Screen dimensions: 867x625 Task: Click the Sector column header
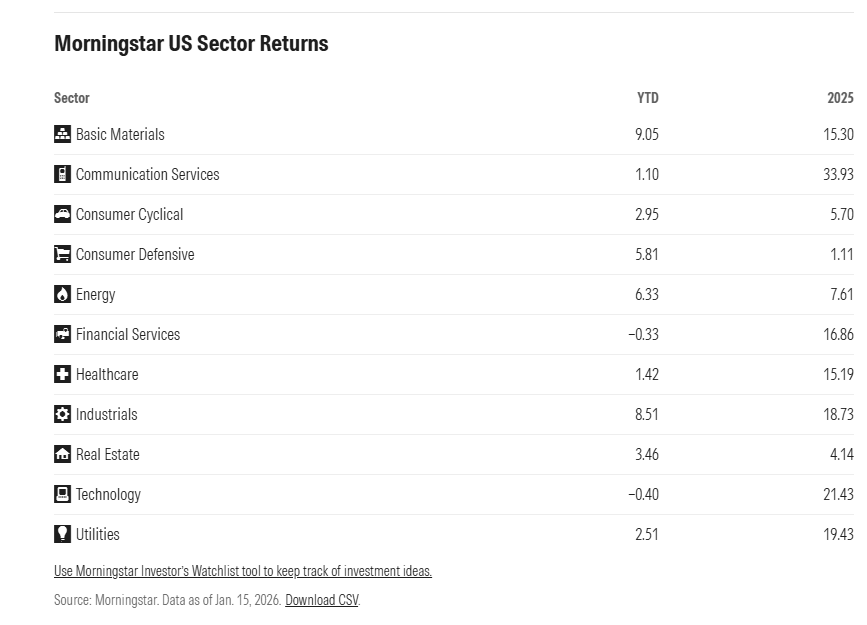(72, 98)
